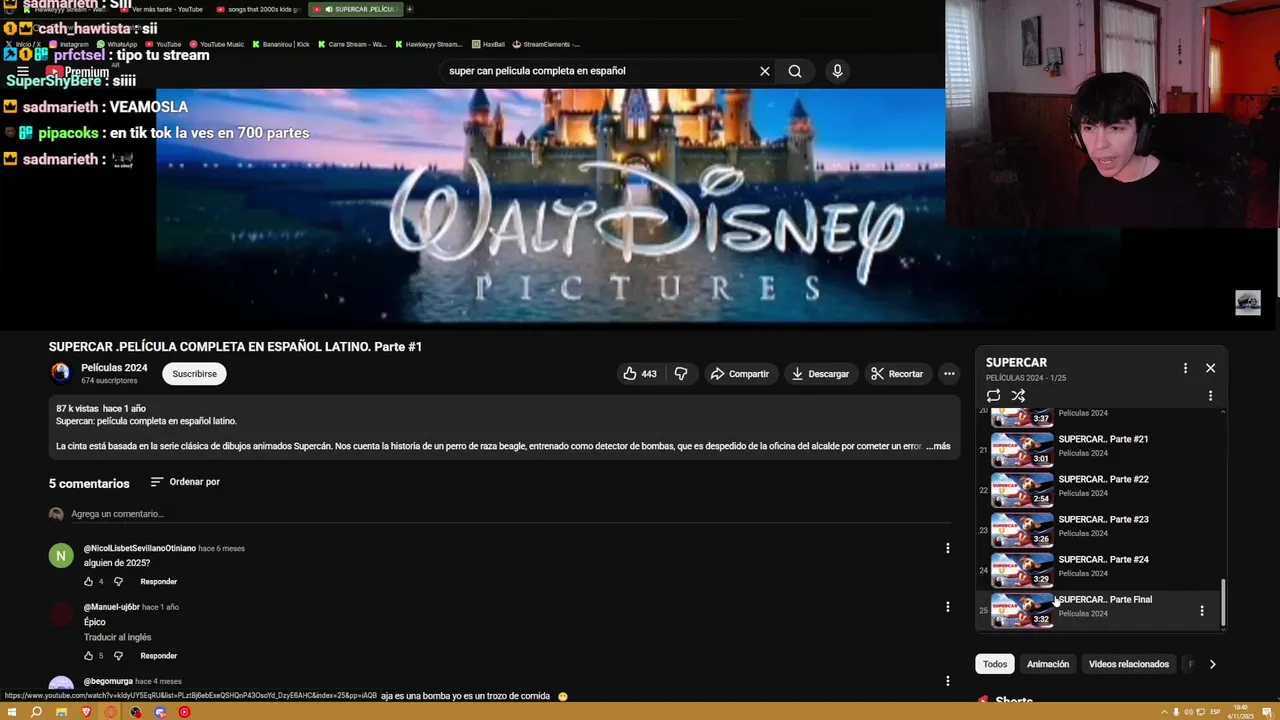1280x720 pixels.
Task: Close the SUPERCAR playlist panel
Action: (x=1211, y=368)
